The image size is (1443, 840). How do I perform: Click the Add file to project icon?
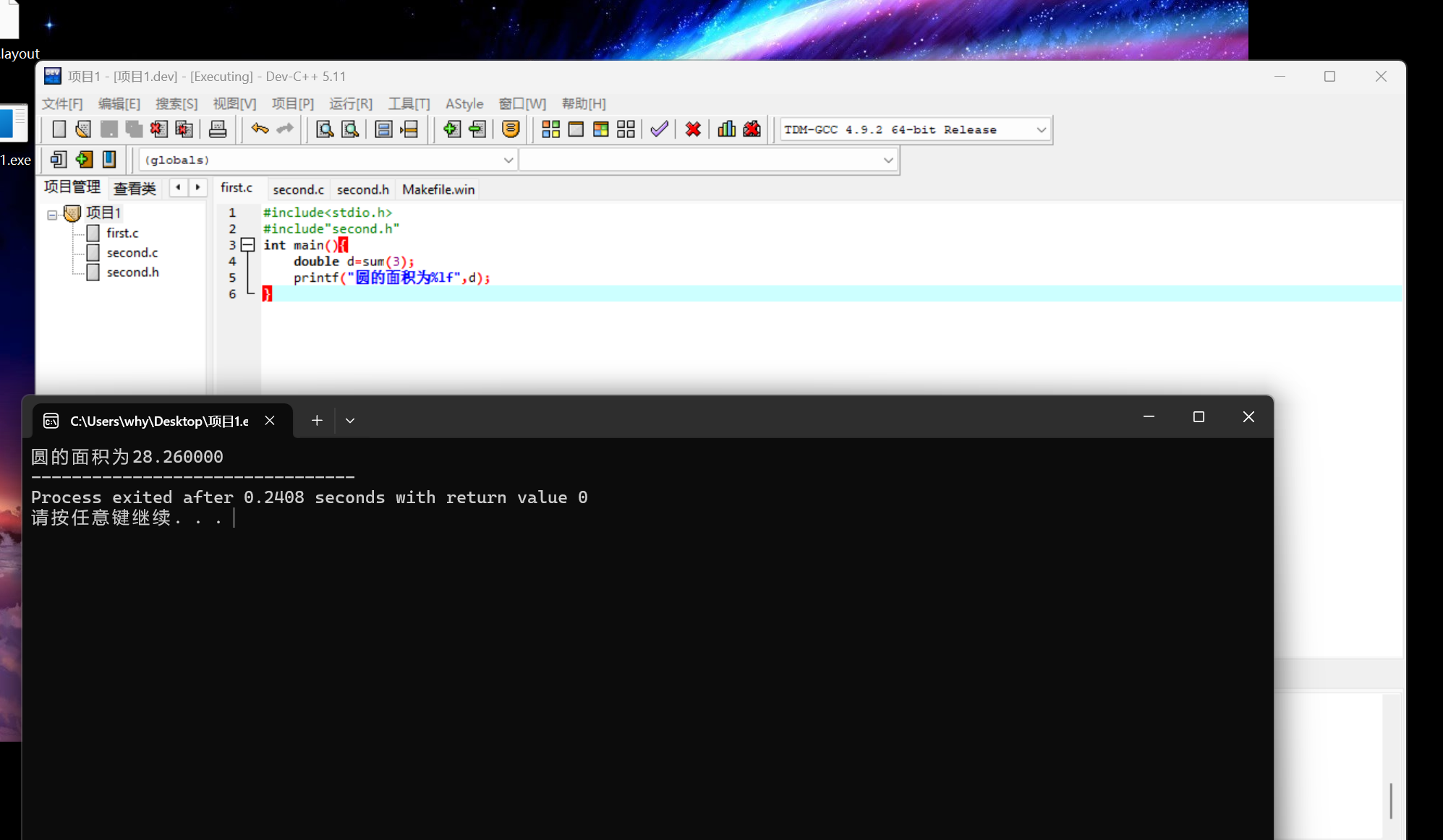451,129
